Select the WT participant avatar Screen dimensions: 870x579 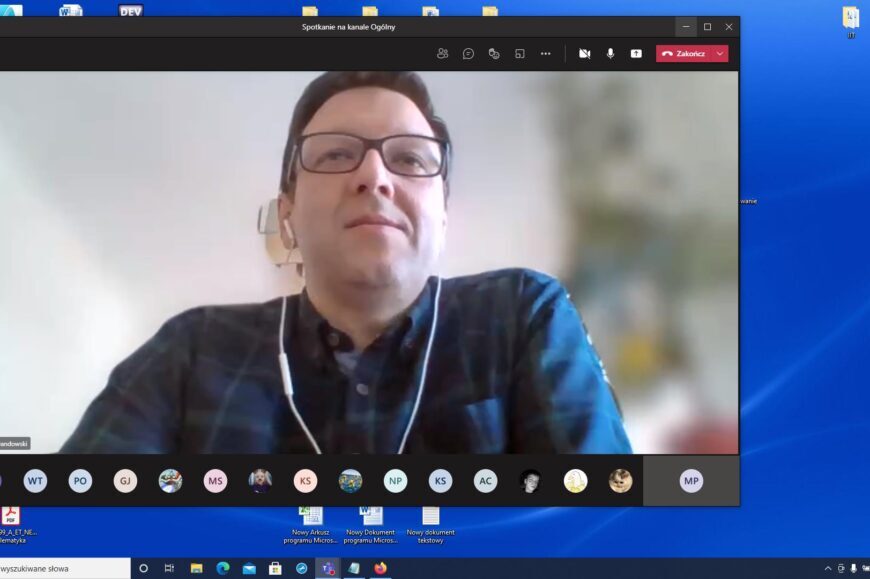[x=35, y=481]
